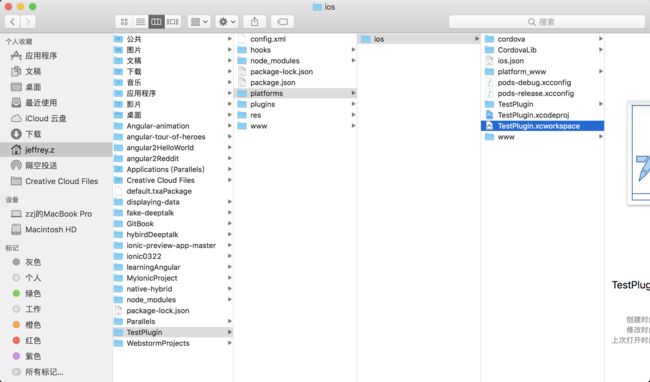Select the hybirdDeeptalk folder
Screen dimensions: 650x382
tap(173, 235)
